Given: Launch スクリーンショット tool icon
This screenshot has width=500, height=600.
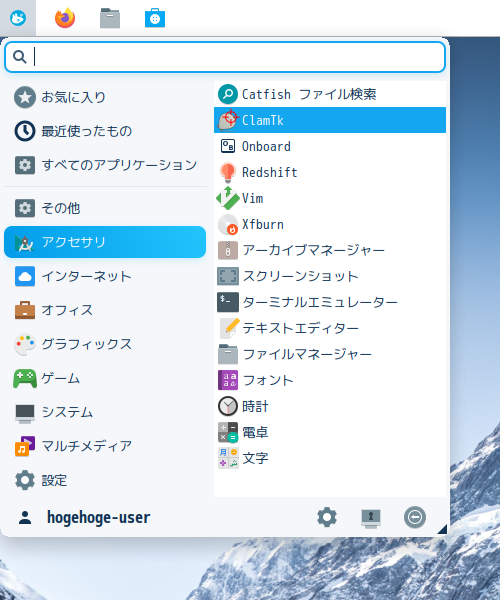Looking at the screenshot, I should (228, 276).
